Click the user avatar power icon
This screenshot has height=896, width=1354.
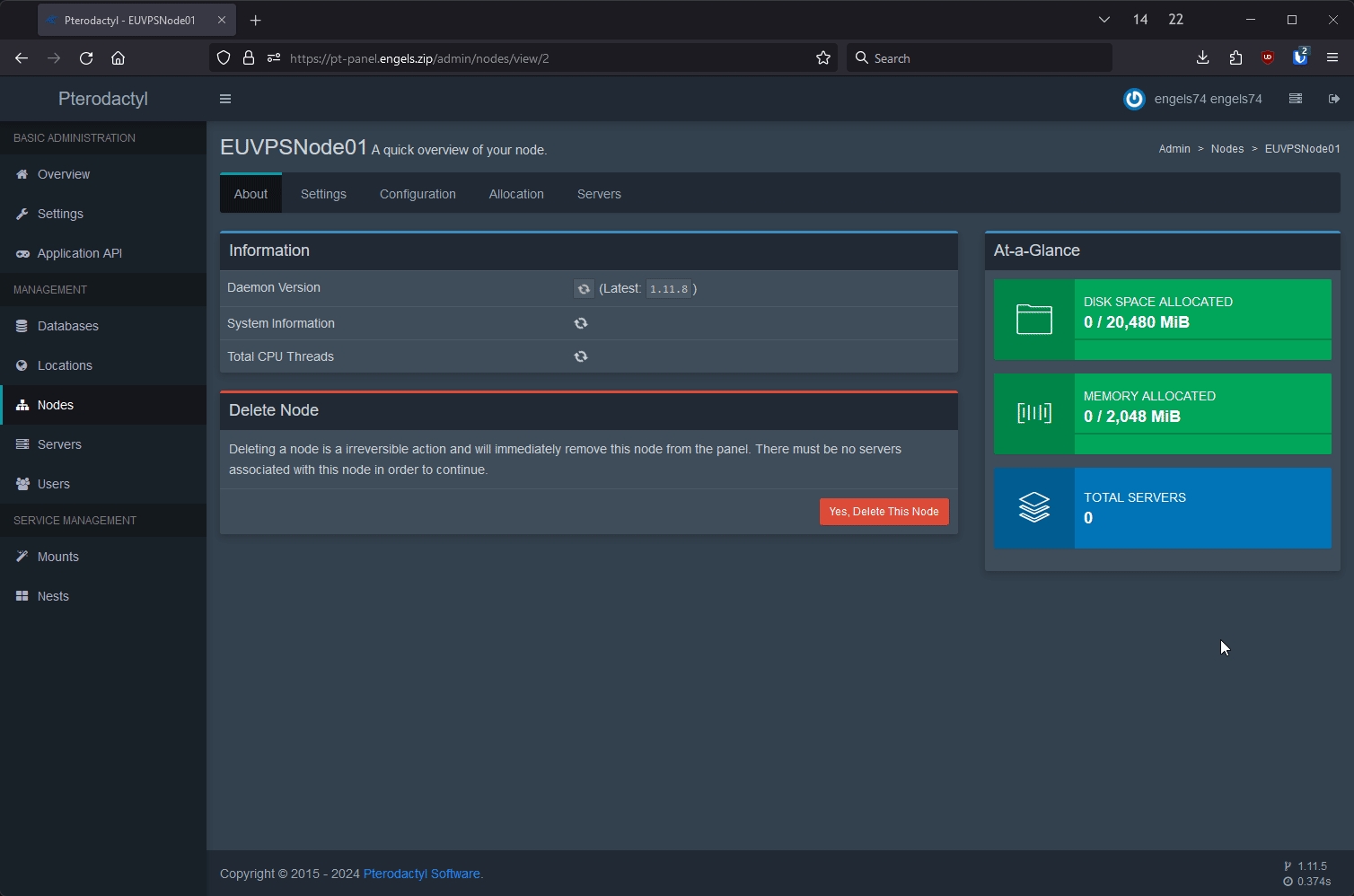tap(1134, 99)
